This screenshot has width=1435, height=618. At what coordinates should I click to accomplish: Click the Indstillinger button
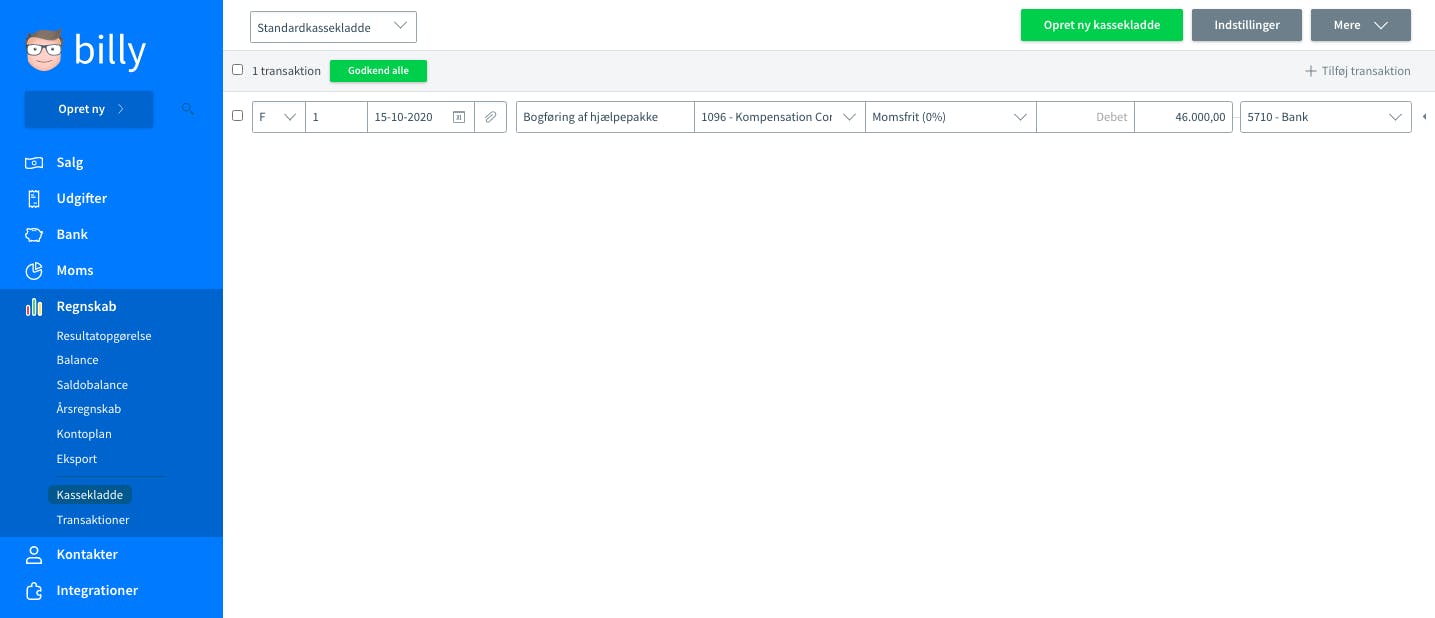coord(1247,25)
